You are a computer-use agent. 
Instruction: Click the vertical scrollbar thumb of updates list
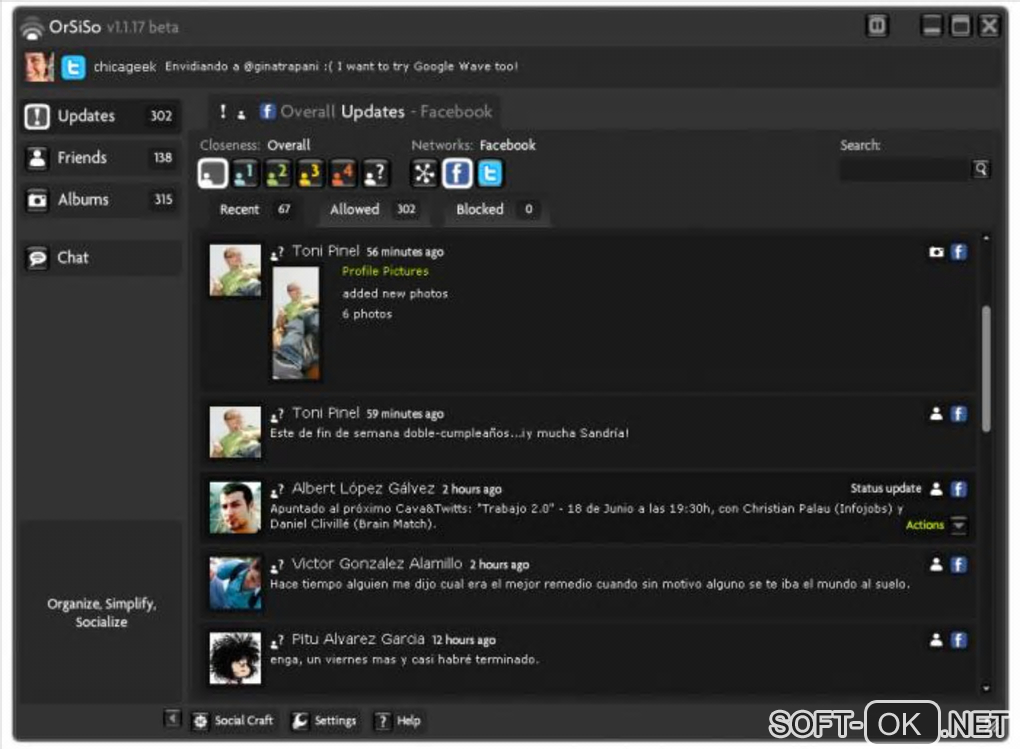(x=986, y=369)
